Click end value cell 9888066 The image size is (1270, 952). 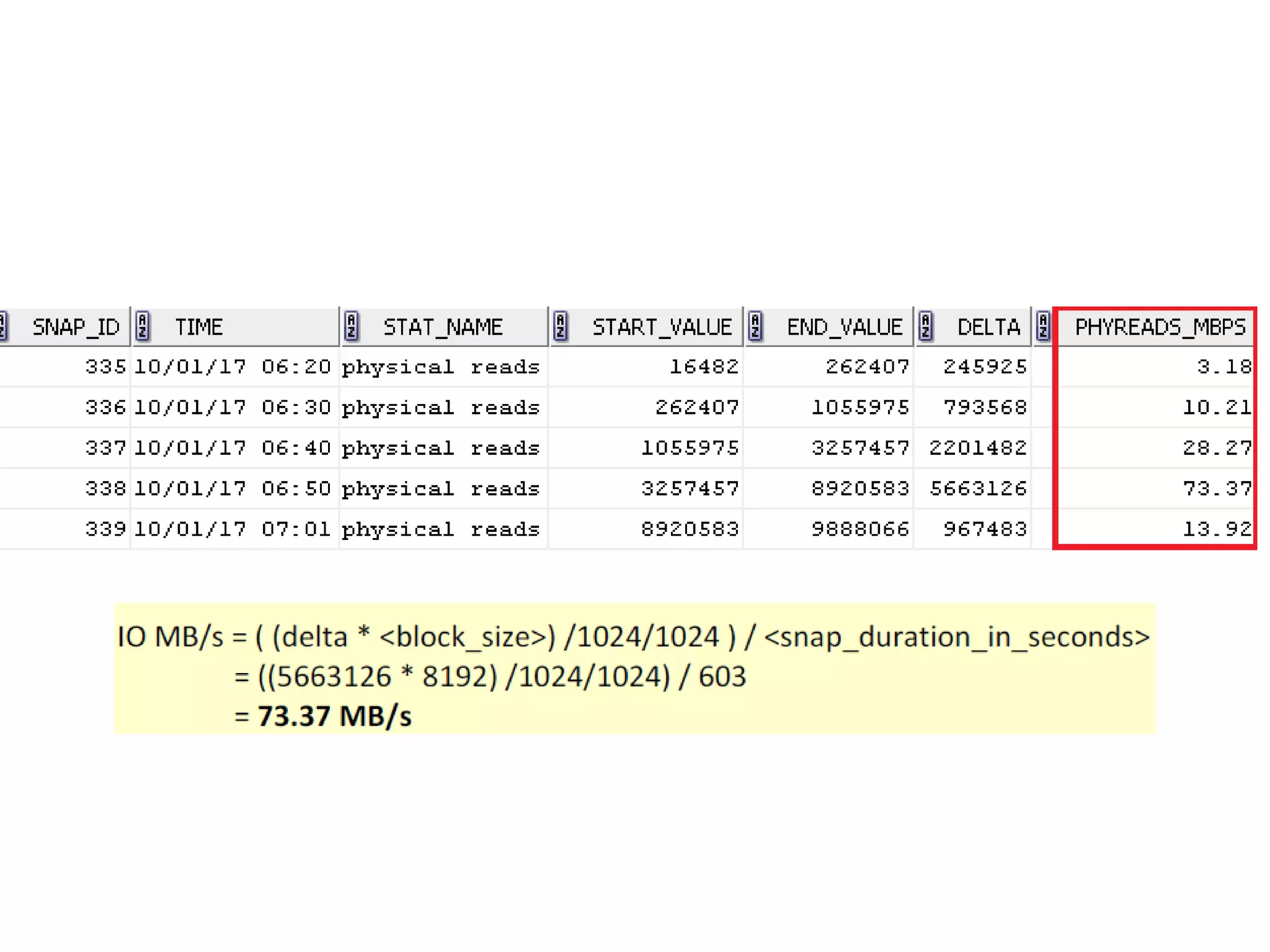click(860, 529)
